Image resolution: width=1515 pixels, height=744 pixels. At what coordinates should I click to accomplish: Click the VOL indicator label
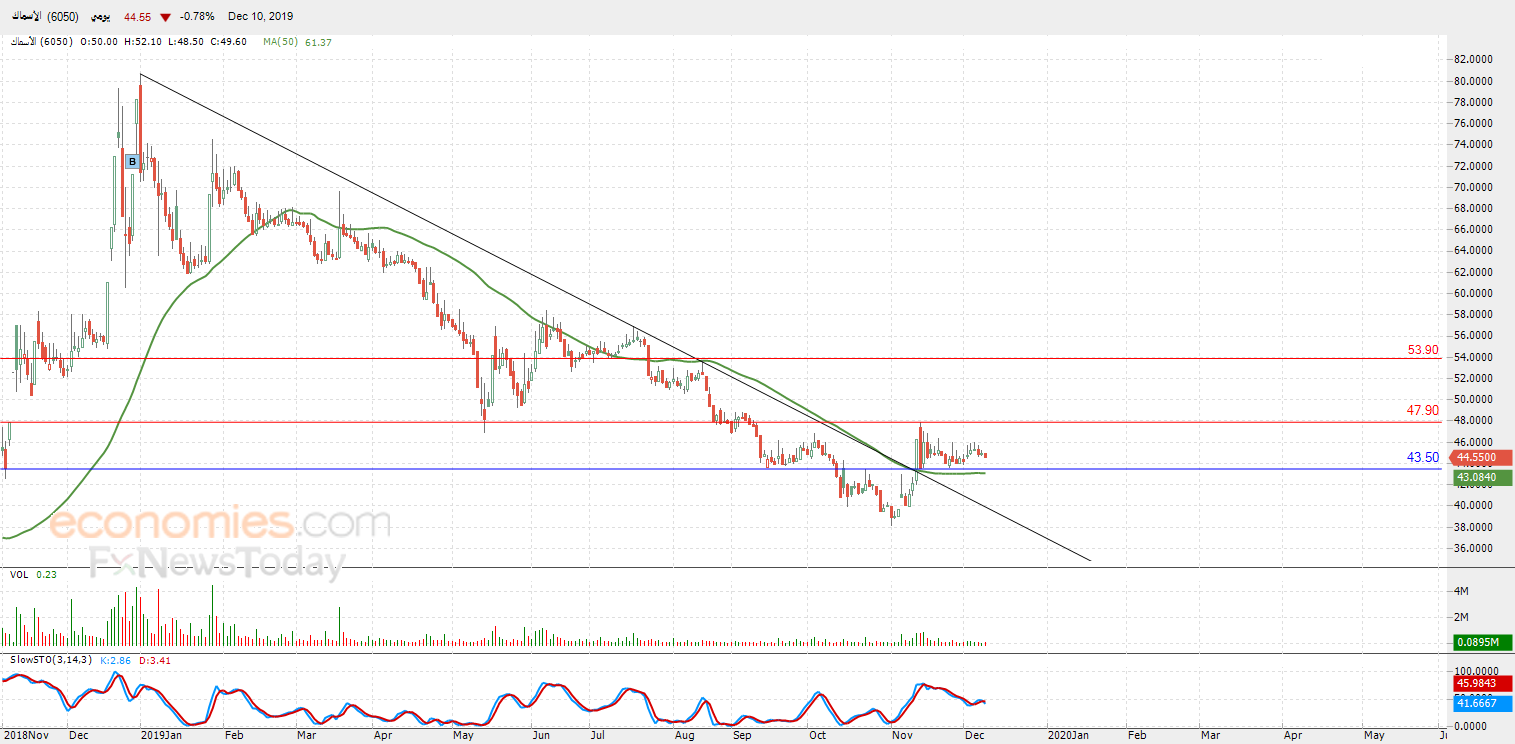[19, 575]
